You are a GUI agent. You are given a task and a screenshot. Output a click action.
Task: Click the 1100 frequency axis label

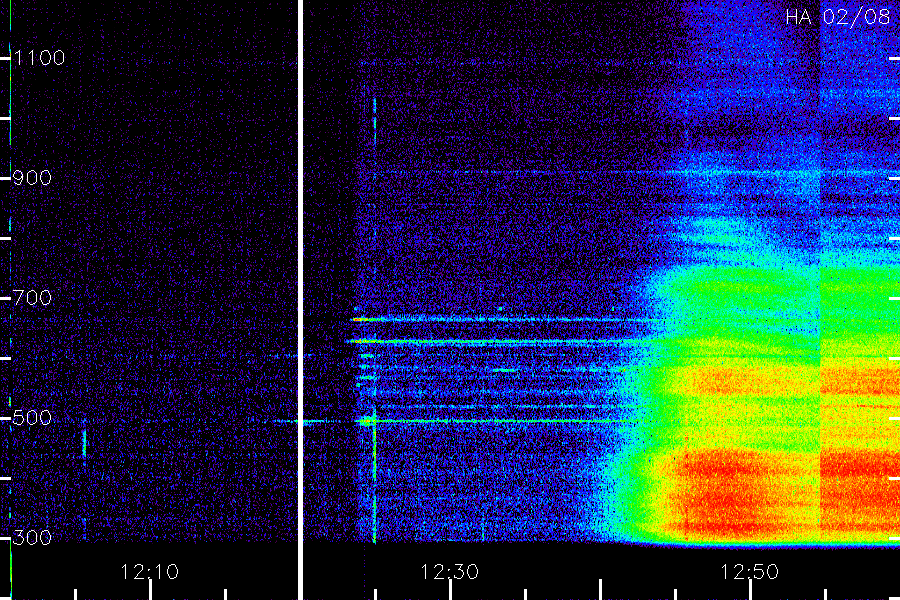40,58
